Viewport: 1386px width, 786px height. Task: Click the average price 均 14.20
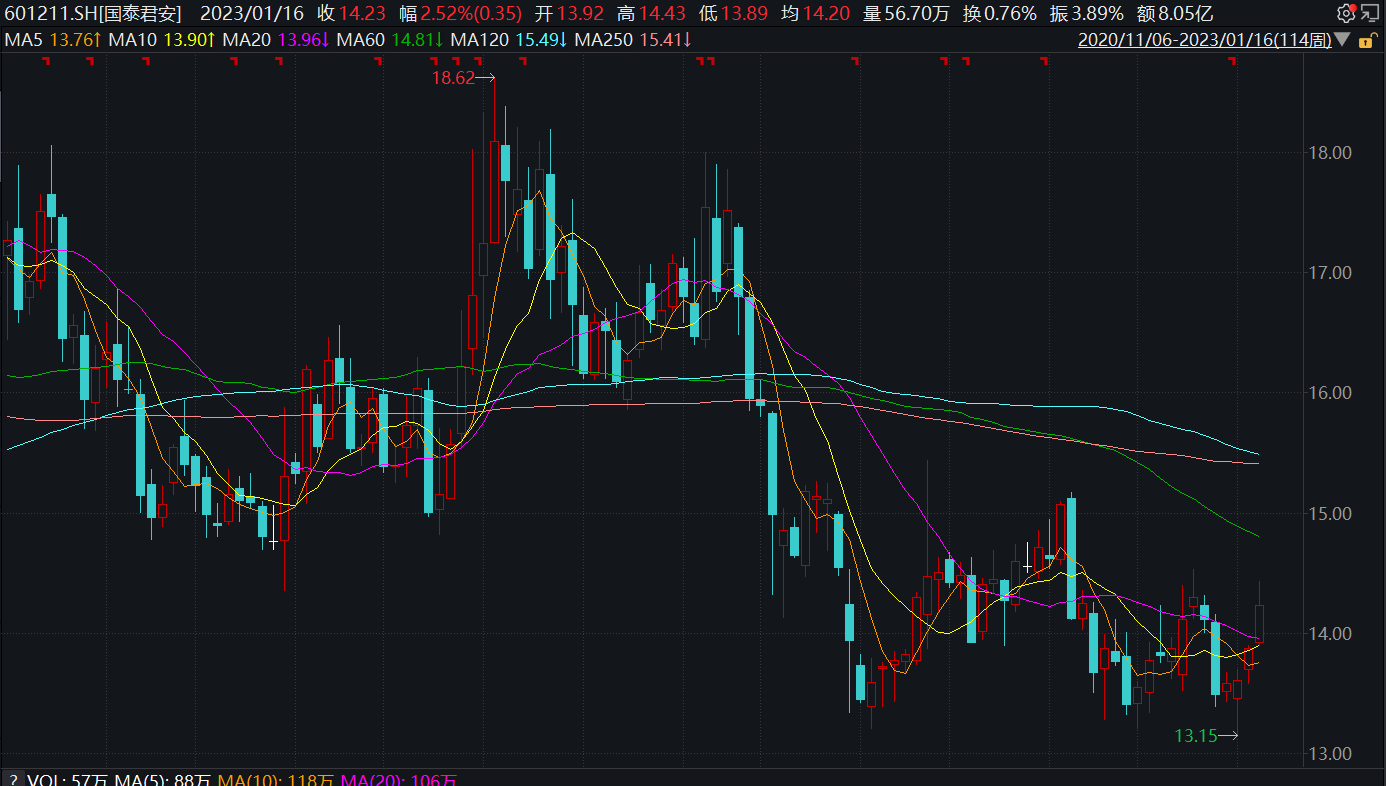[816, 13]
